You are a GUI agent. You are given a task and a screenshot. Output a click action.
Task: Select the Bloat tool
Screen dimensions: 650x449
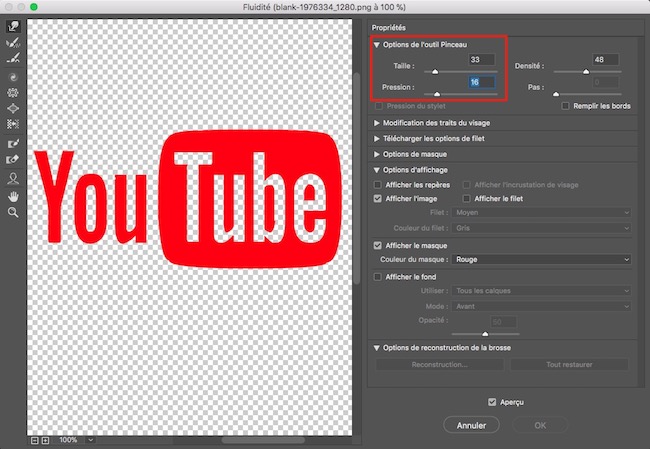(13, 108)
